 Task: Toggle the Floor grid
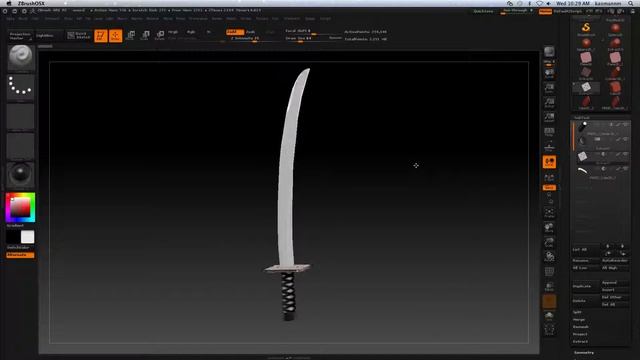coord(549,147)
